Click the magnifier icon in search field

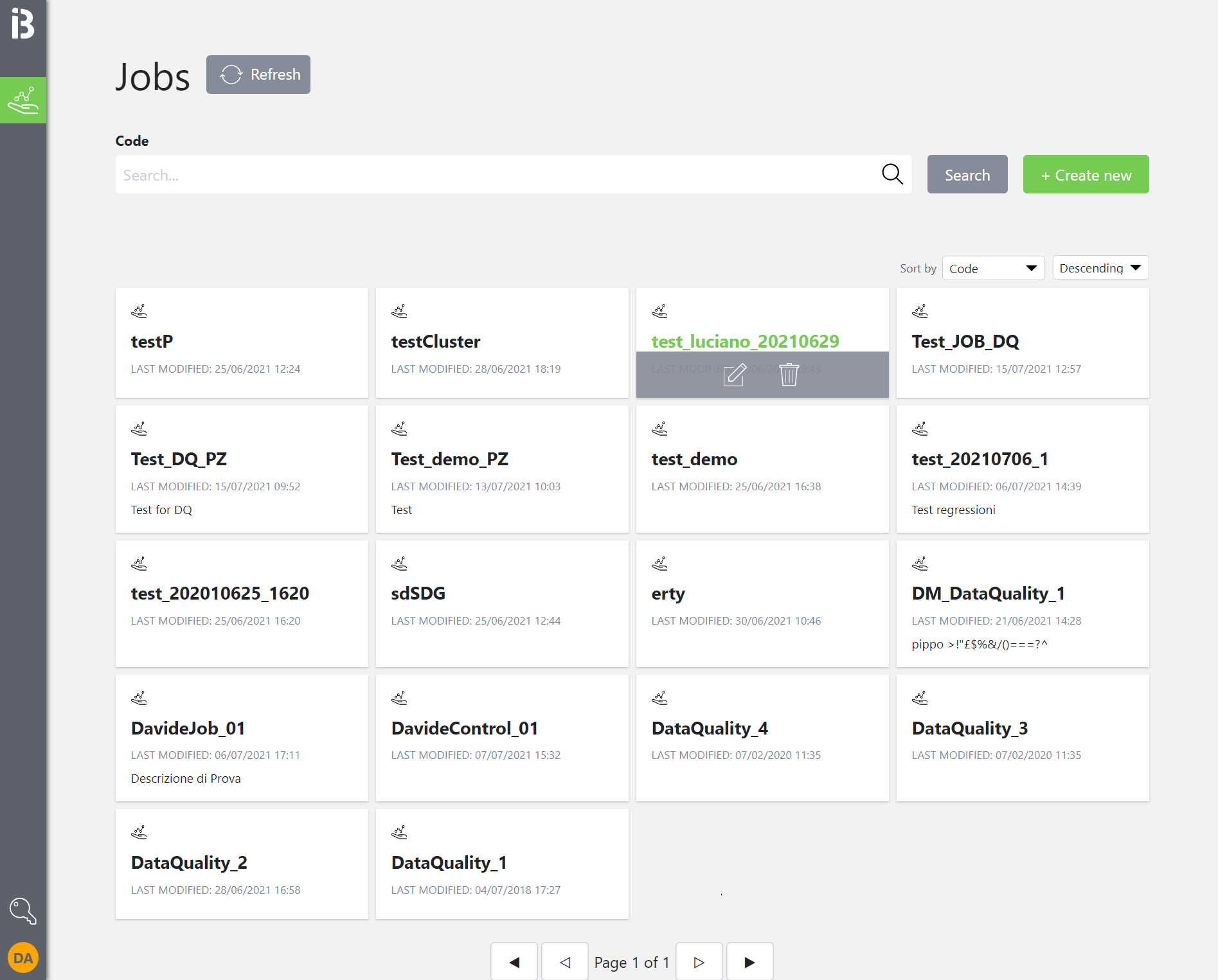pyautogui.click(x=892, y=174)
